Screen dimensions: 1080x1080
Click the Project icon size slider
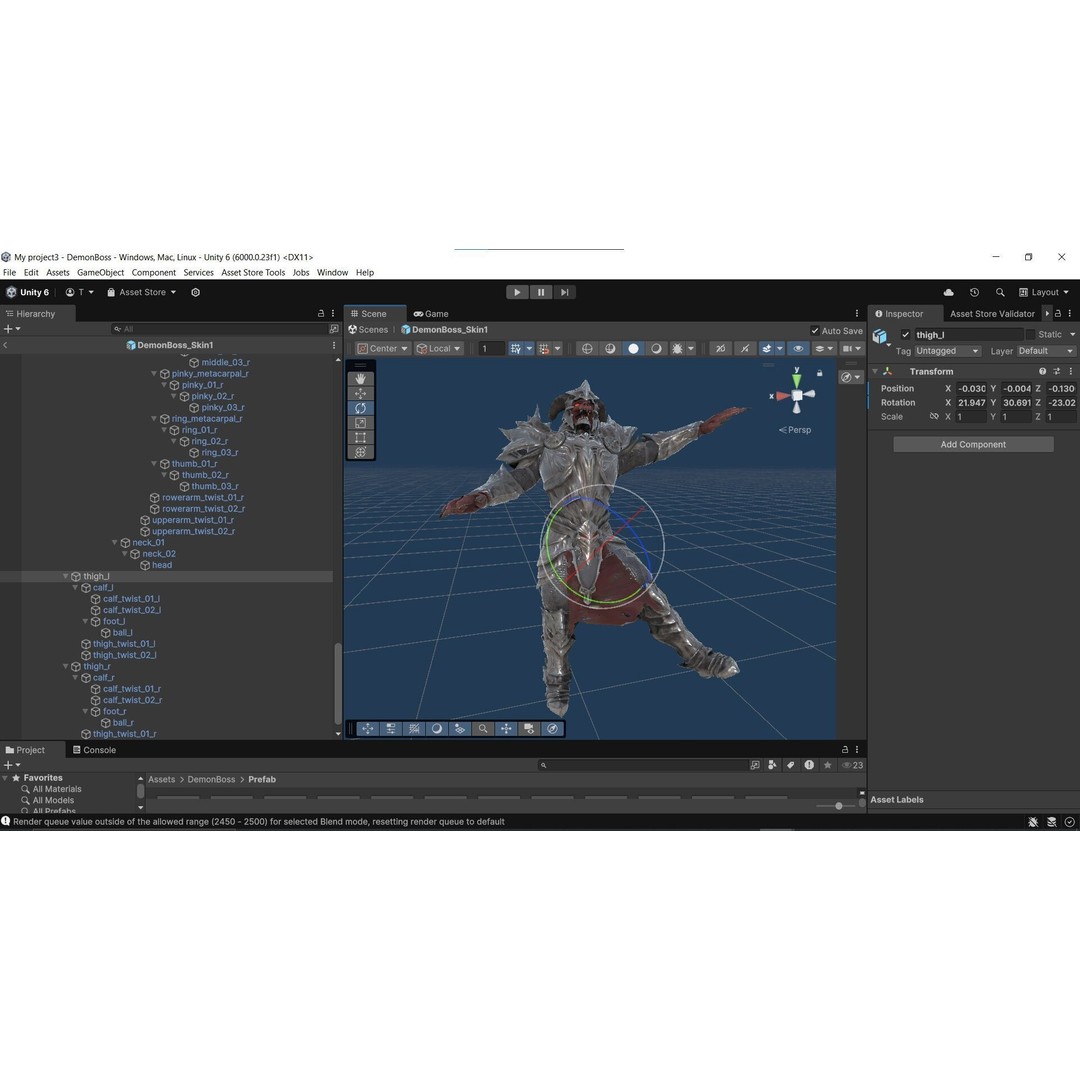pos(837,806)
